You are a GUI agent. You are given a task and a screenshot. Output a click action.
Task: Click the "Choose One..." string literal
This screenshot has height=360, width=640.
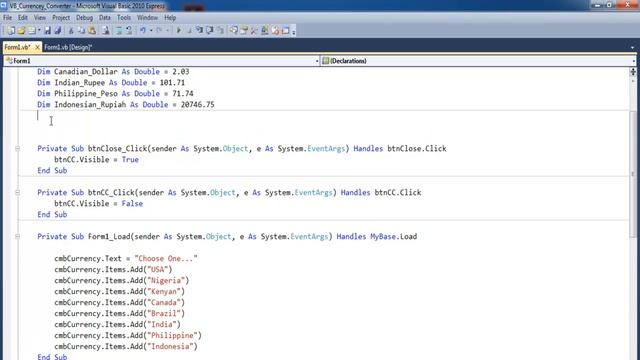tap(166, 259)
